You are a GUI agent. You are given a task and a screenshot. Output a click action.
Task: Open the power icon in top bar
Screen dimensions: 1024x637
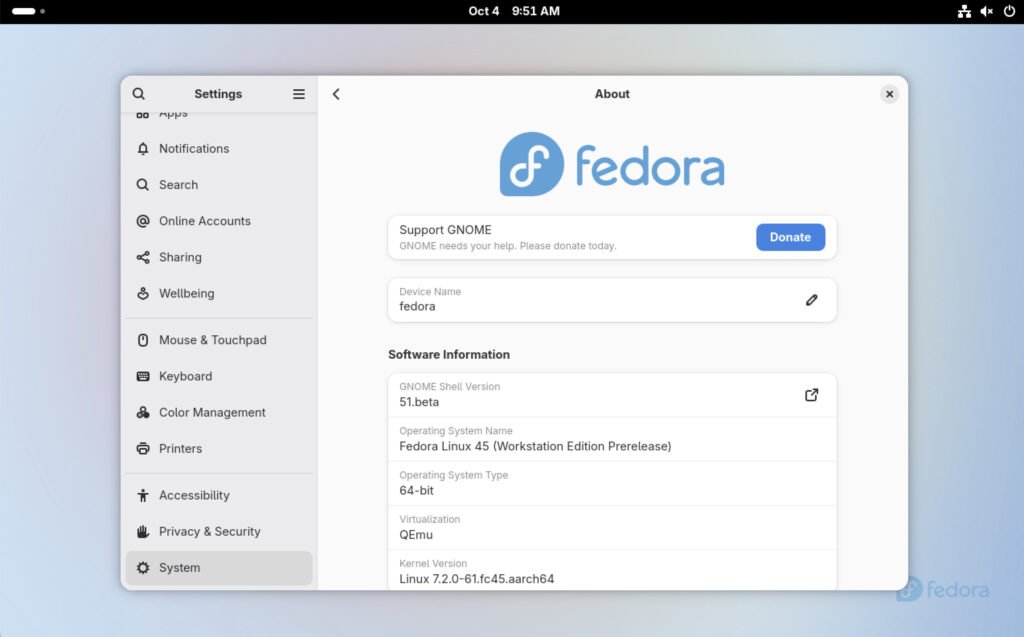pyautogui.click(x=1009, y=11)
